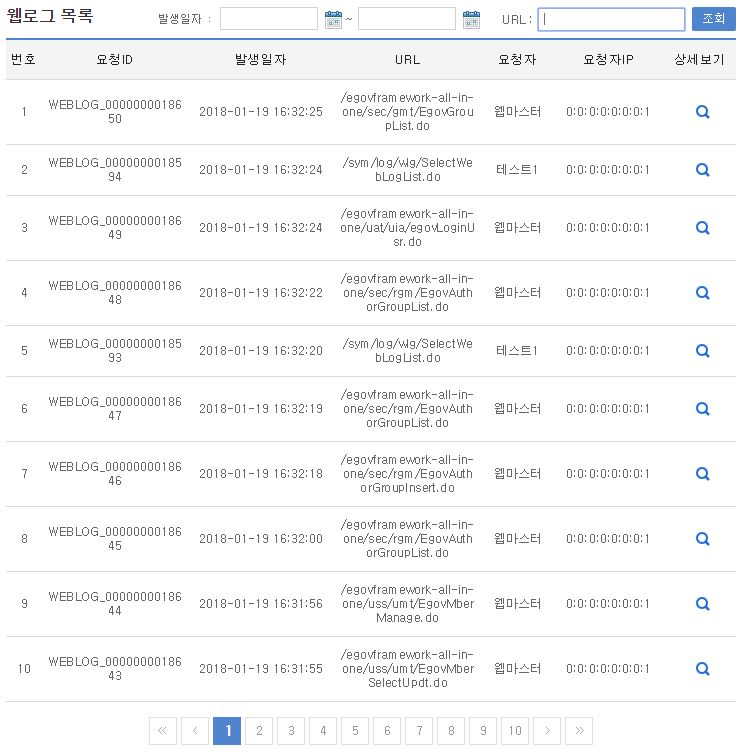747x756 pixels.
Task: Click the start date input field
Action: (x=268, y=19)
